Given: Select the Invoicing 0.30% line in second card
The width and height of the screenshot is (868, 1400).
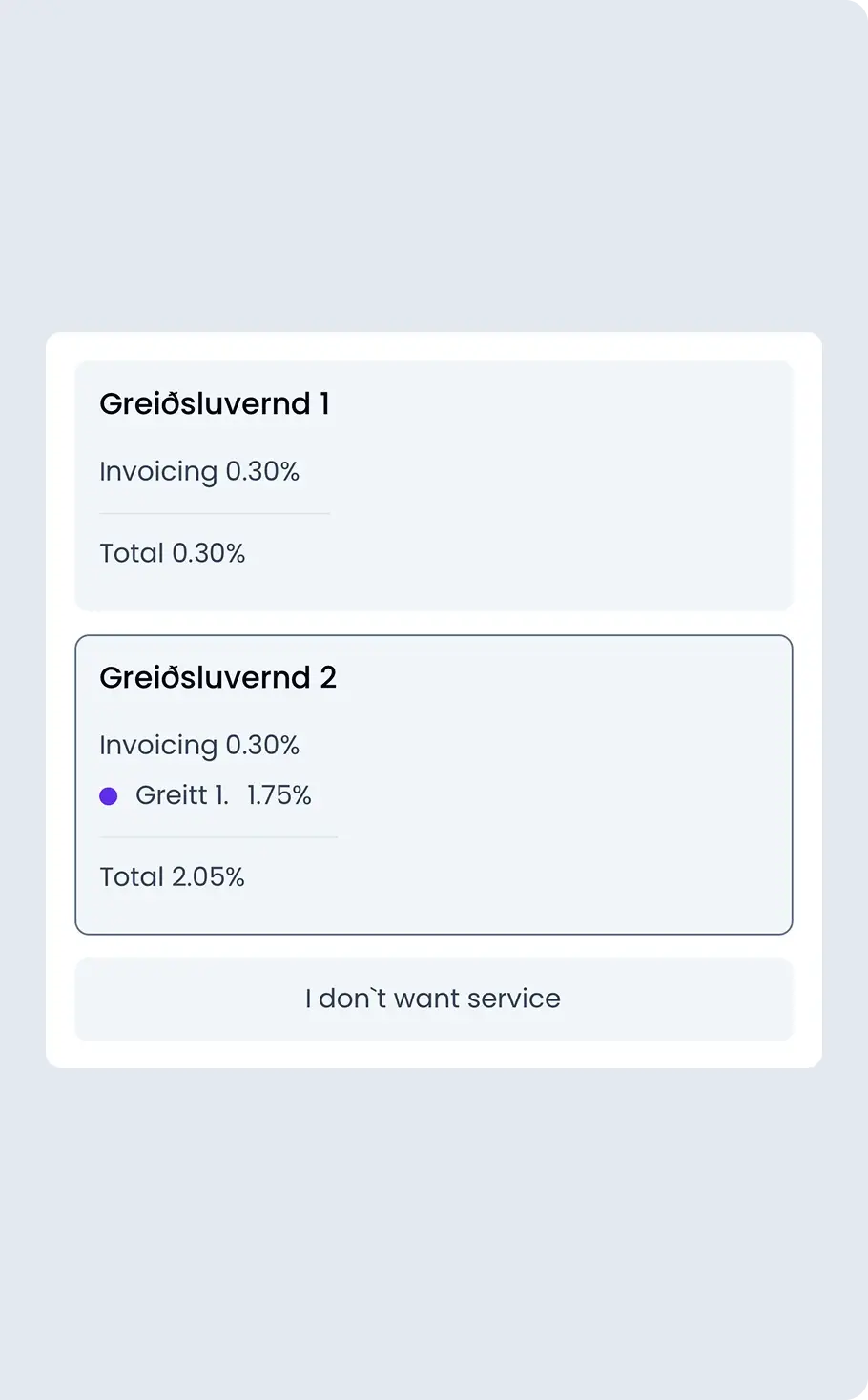Looking at the screenshot, I should point(200,745).
